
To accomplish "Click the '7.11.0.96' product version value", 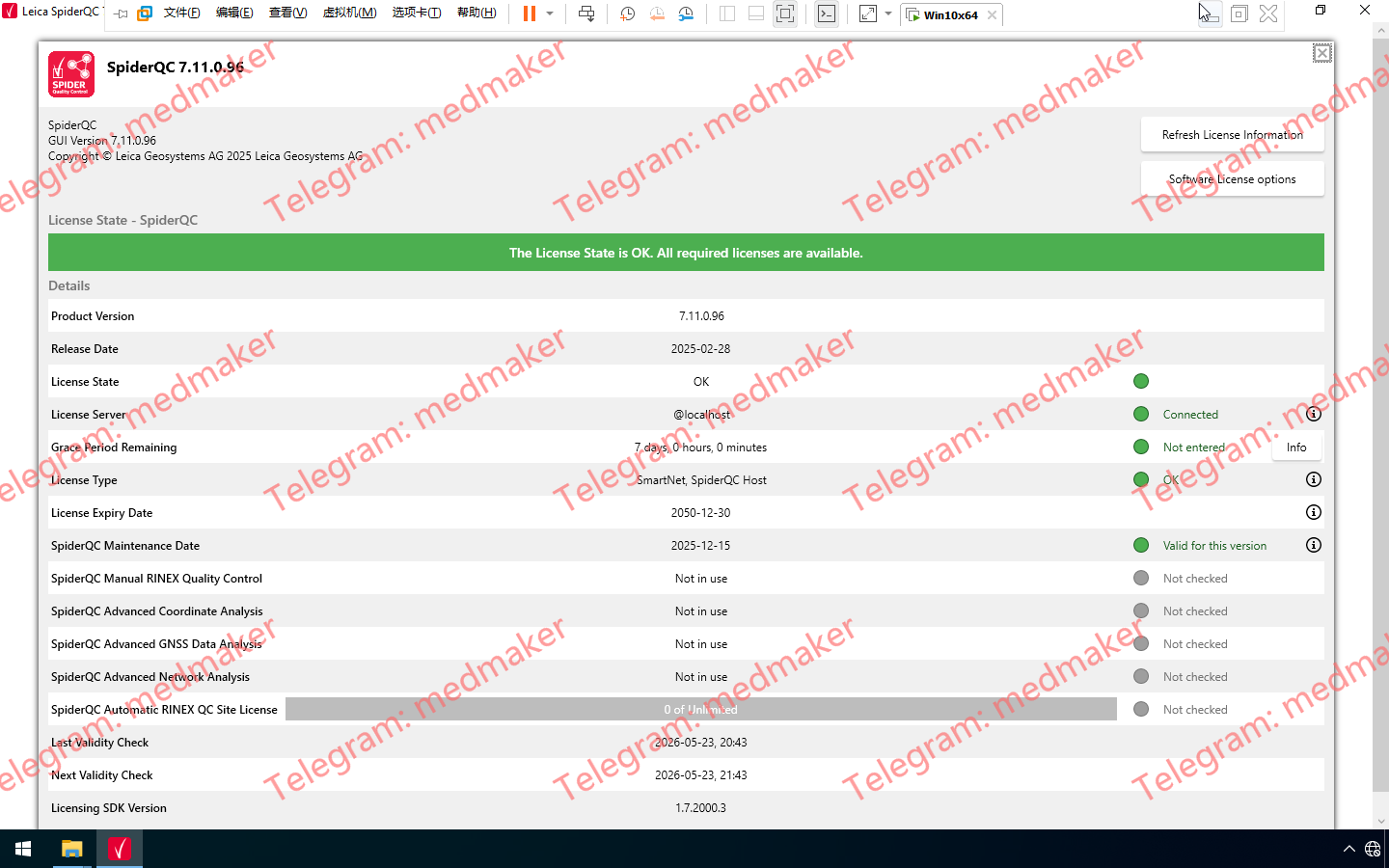I will [x=701, y=316].
